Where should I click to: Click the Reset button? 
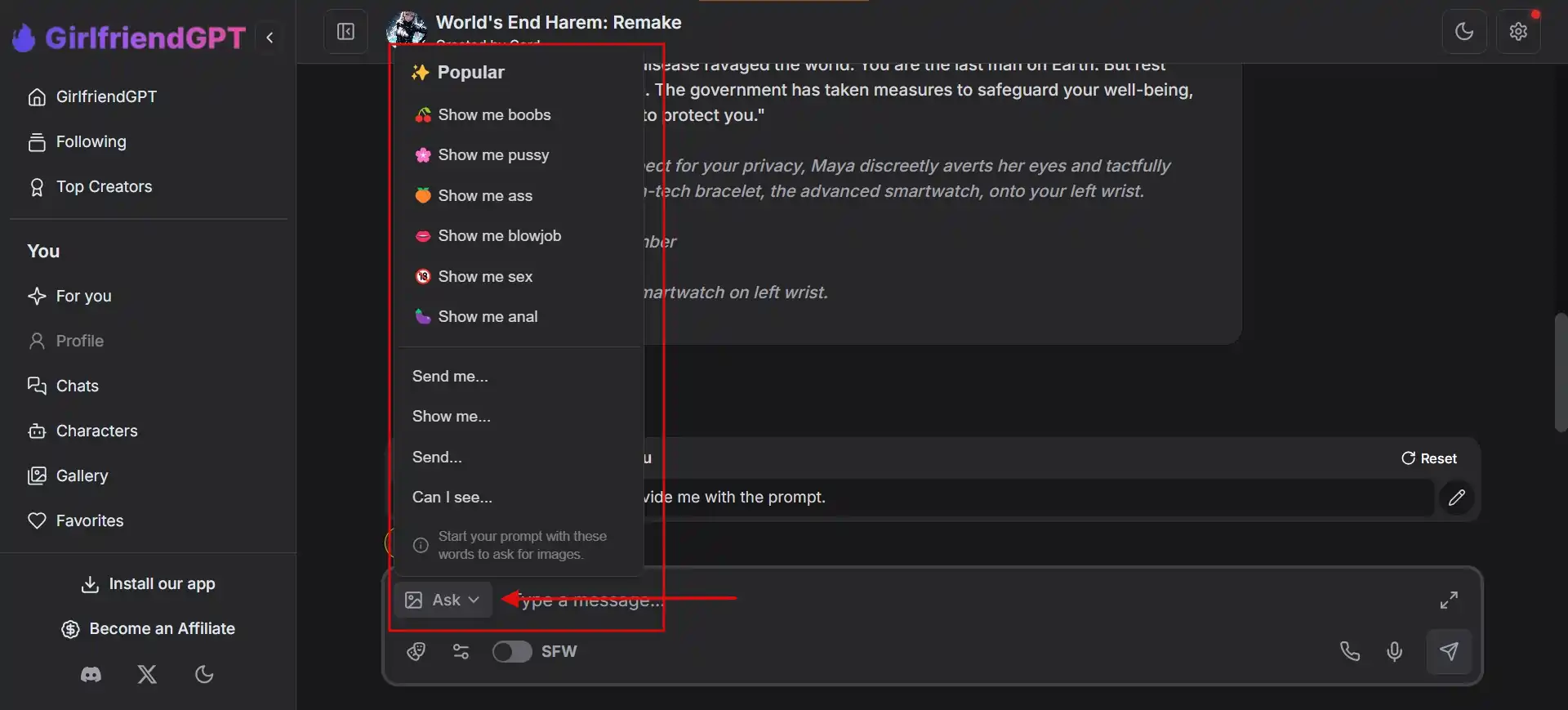[x=1429, y=458]
